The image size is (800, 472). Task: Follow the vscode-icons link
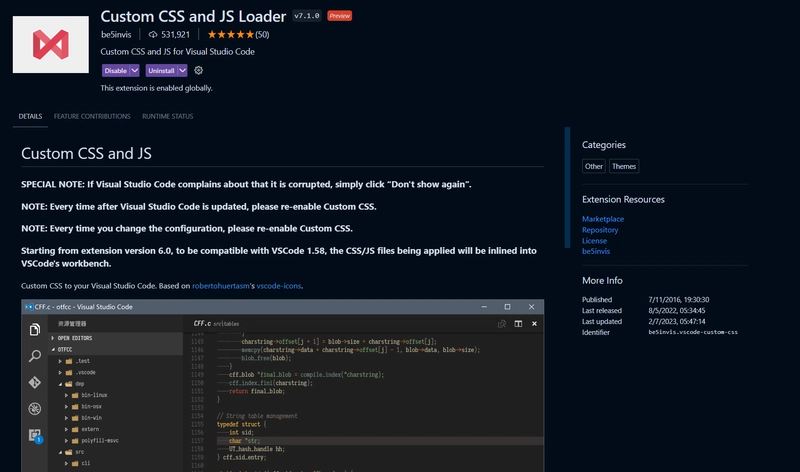click(x=279, y=286)
